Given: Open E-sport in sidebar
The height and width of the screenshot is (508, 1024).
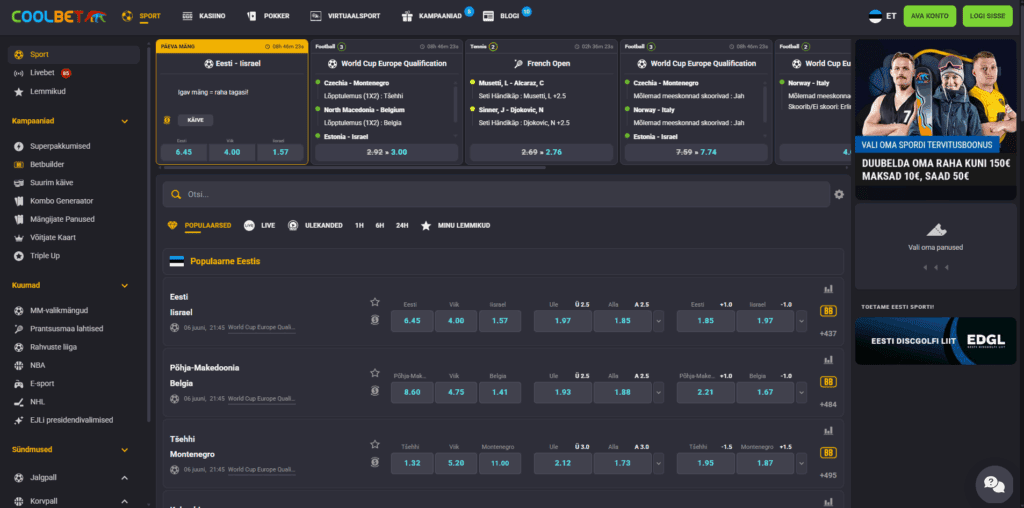Looking at the screenshot, I should point(42,384).
